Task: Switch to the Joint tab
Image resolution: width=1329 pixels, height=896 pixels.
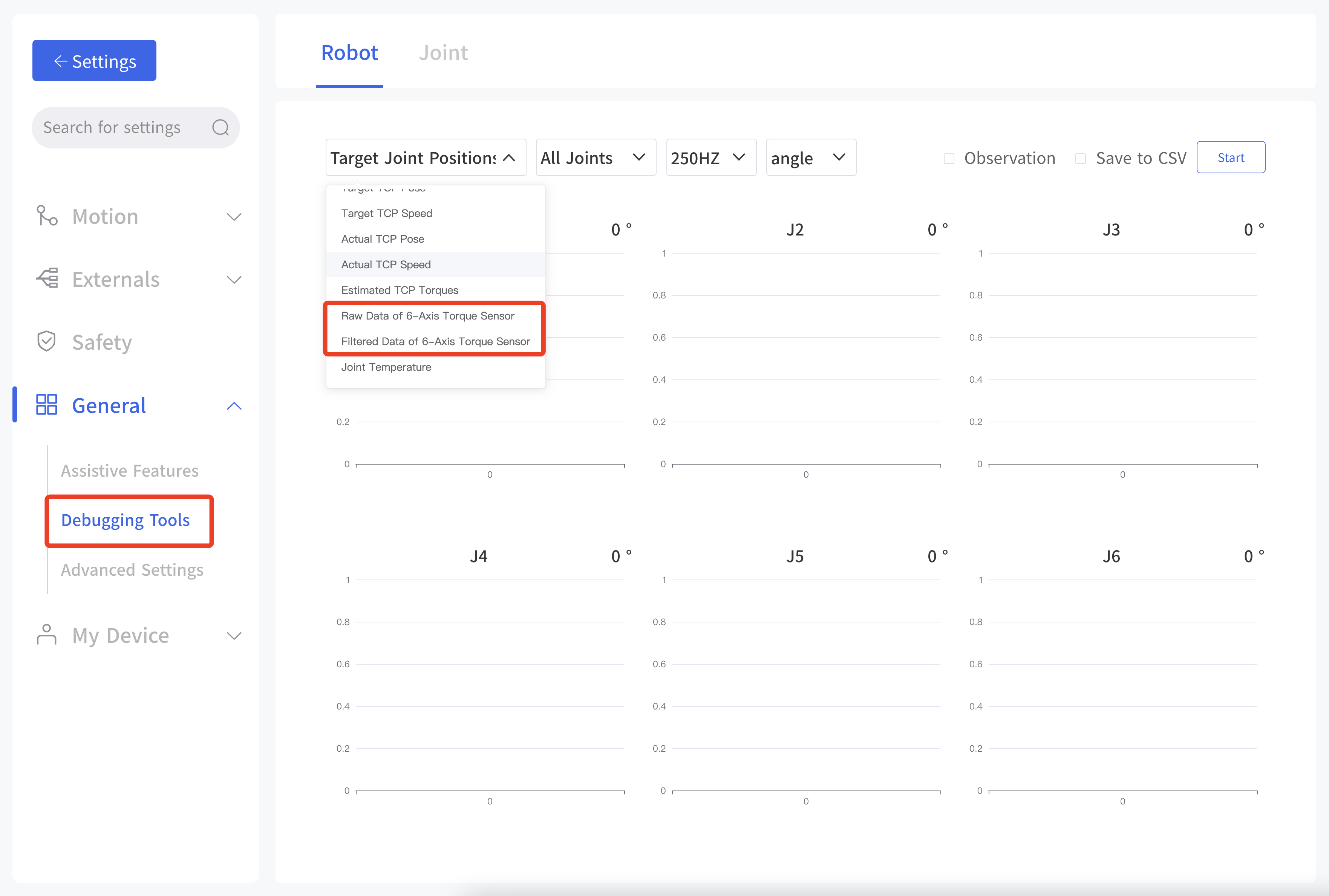Action: [443, 53]
